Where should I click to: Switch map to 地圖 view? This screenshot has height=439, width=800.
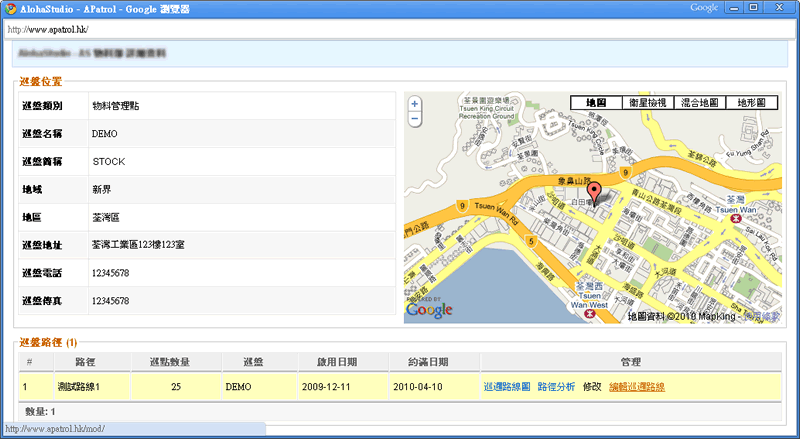pyautogui.click(x=596, y=103)
